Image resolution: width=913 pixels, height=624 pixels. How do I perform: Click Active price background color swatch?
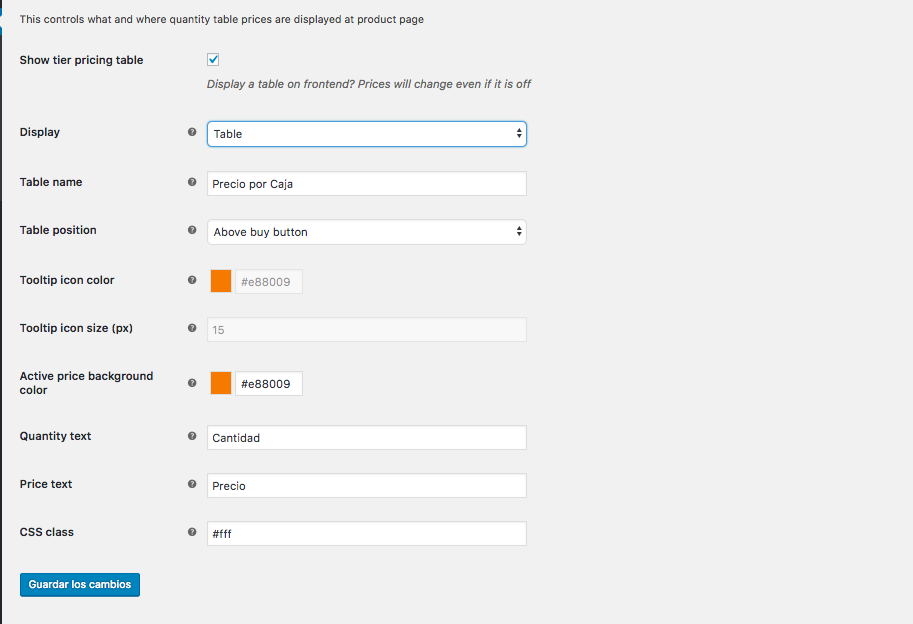pos(221,384)
